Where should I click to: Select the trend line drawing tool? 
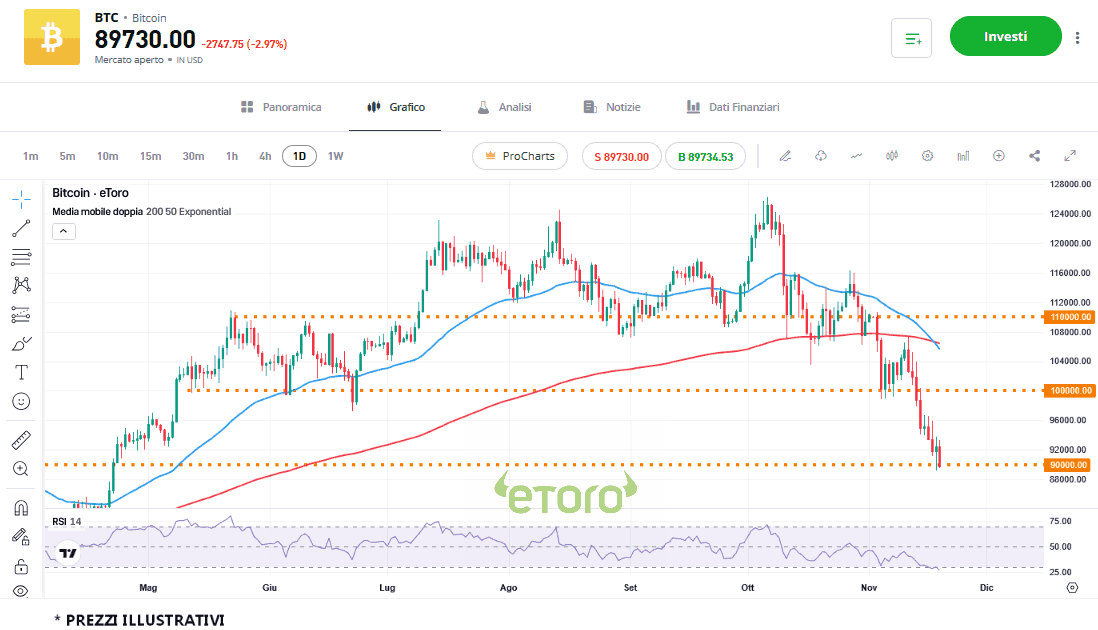tap(21, 228)
